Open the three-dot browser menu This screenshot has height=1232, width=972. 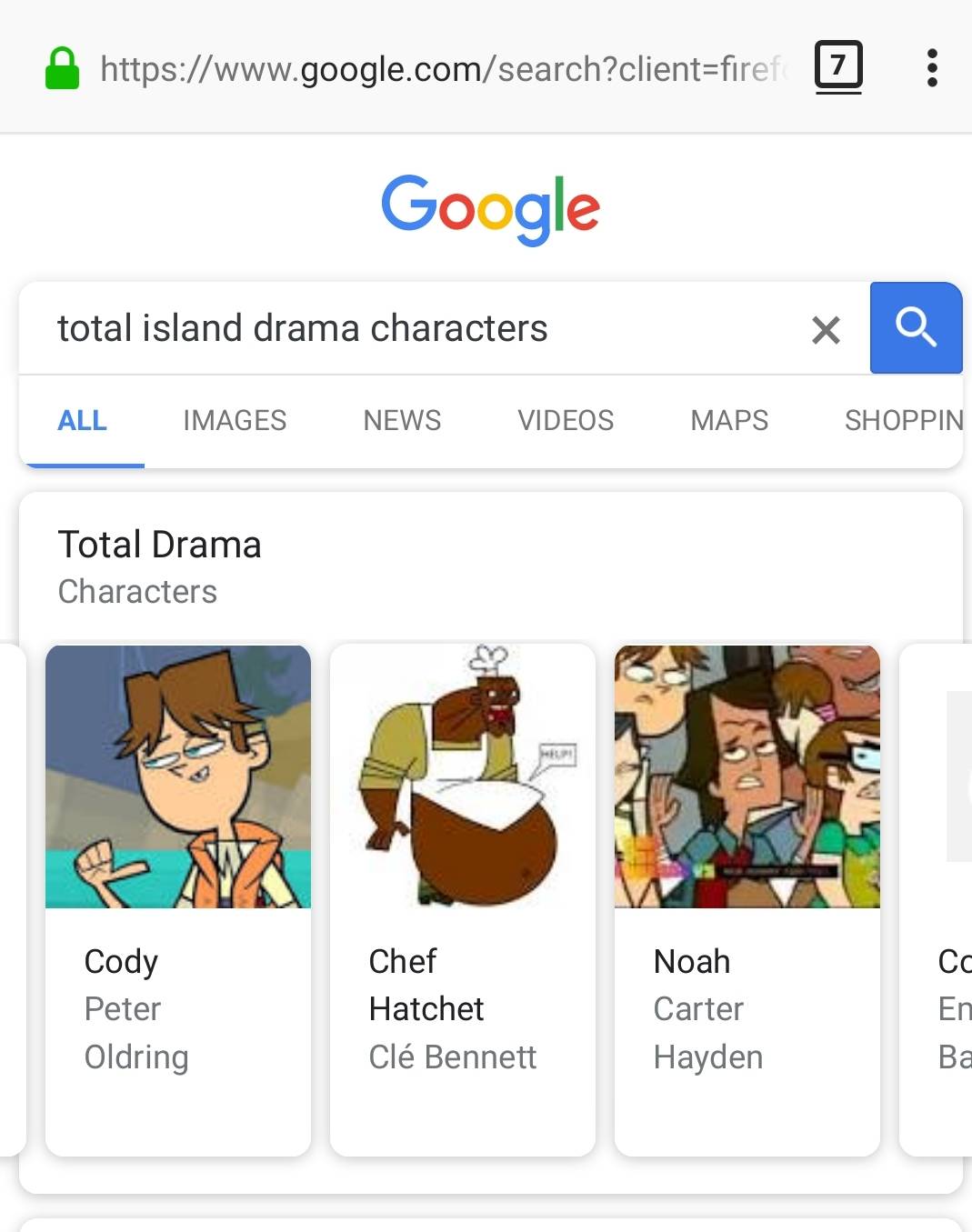931,68
